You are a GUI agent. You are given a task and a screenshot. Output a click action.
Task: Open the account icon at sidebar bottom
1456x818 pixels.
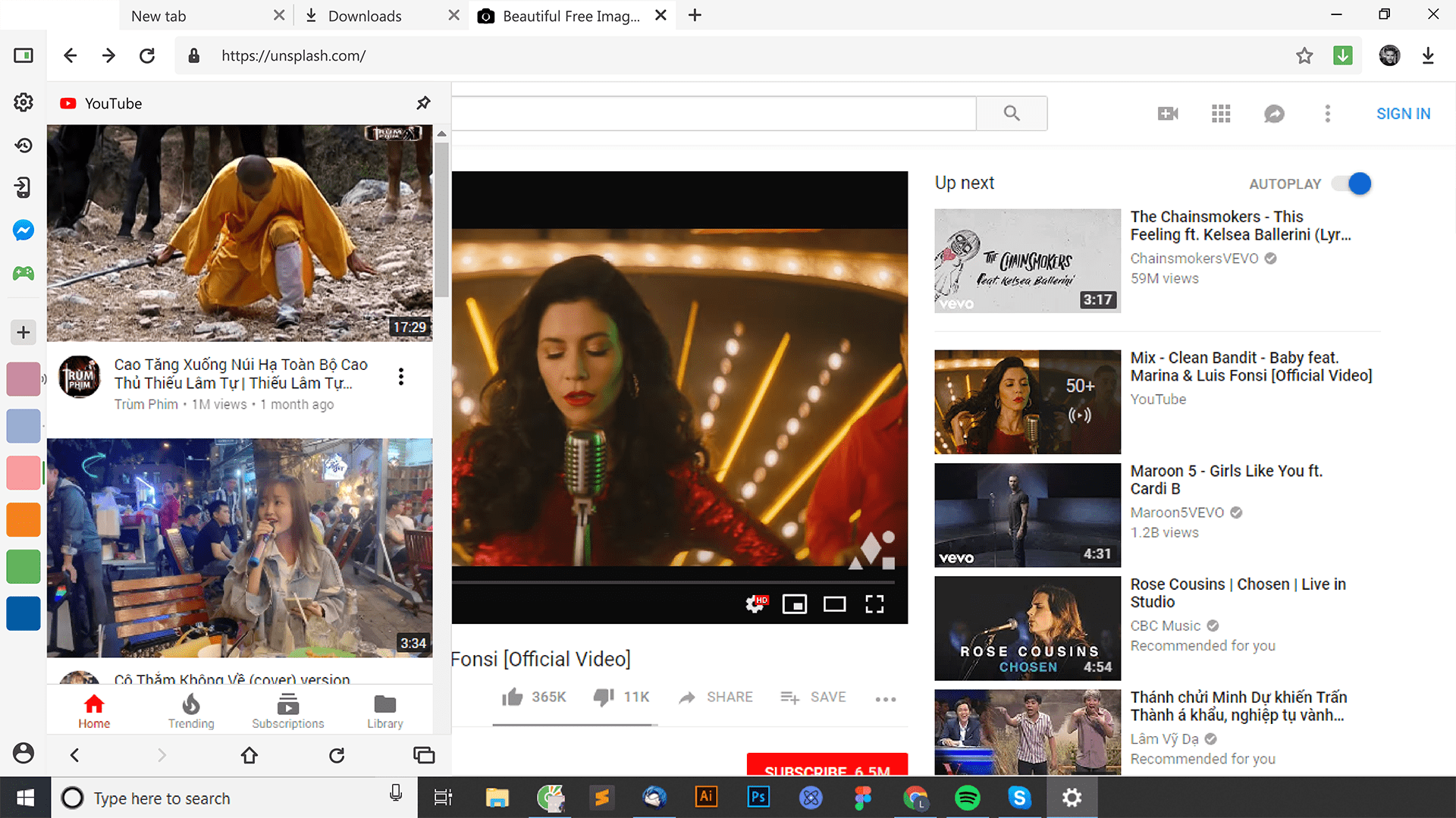click(x=24, y=753)
